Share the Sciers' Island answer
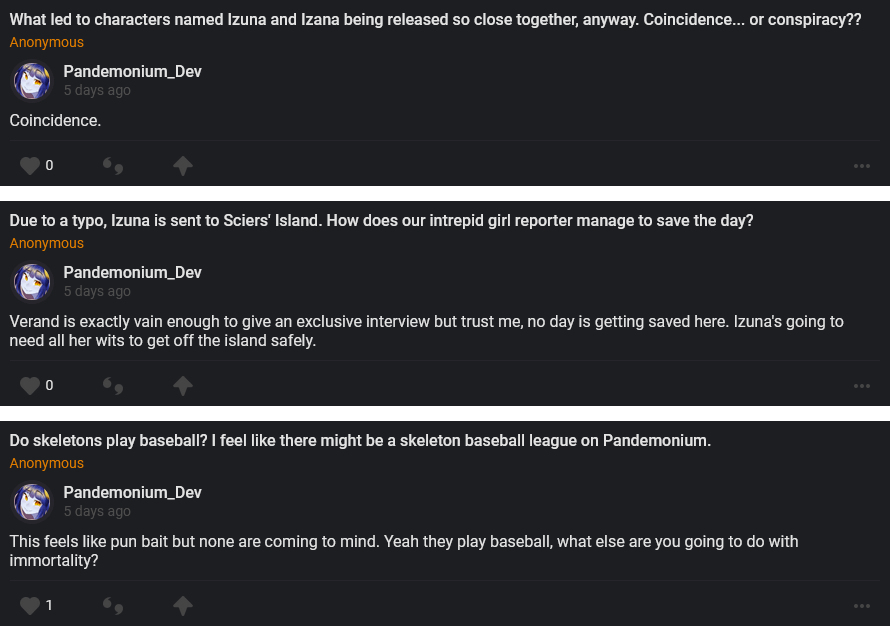The width and height of the screenshot is (890, 626). coord(182,386)
